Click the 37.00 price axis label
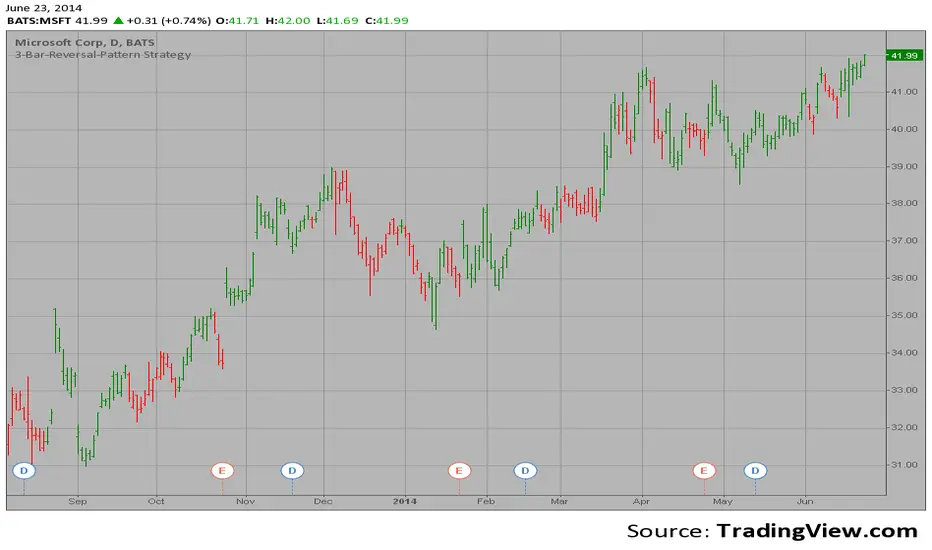 [905, 241]
